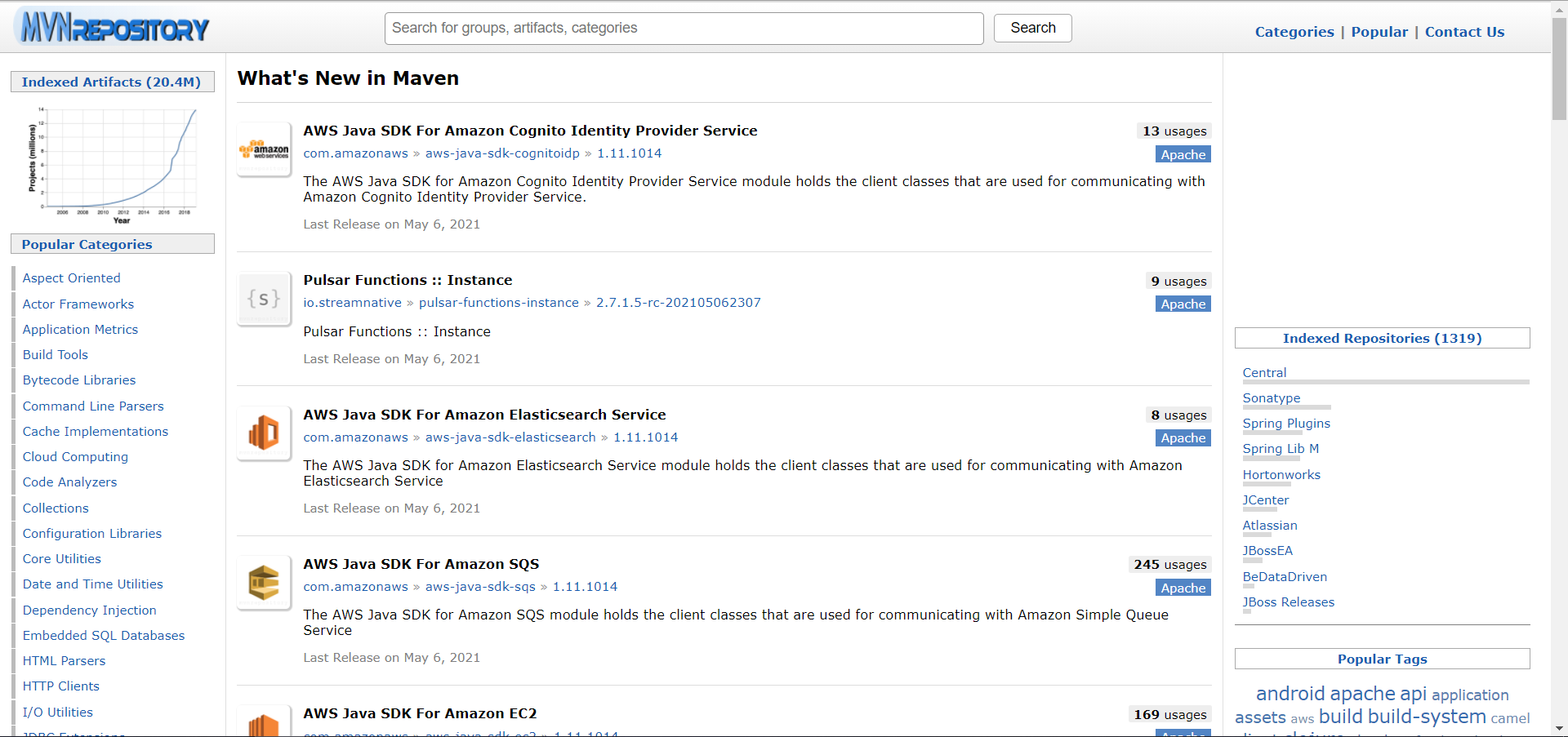Open HTML Parsers category
Image resolution: width=1568 pixels, height=737 pixels.
65,661
